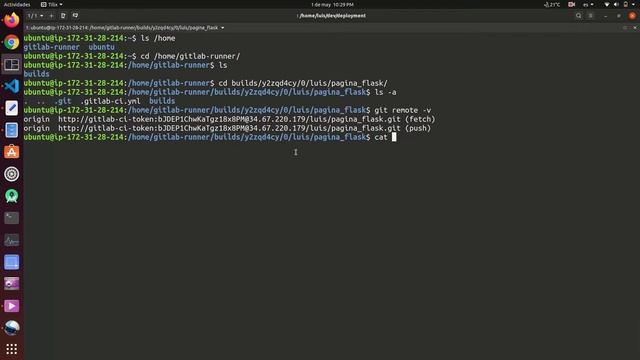The image size is (640, 360).
Task: Close the terminal pane with x
Action: click(x=635, y=28)
